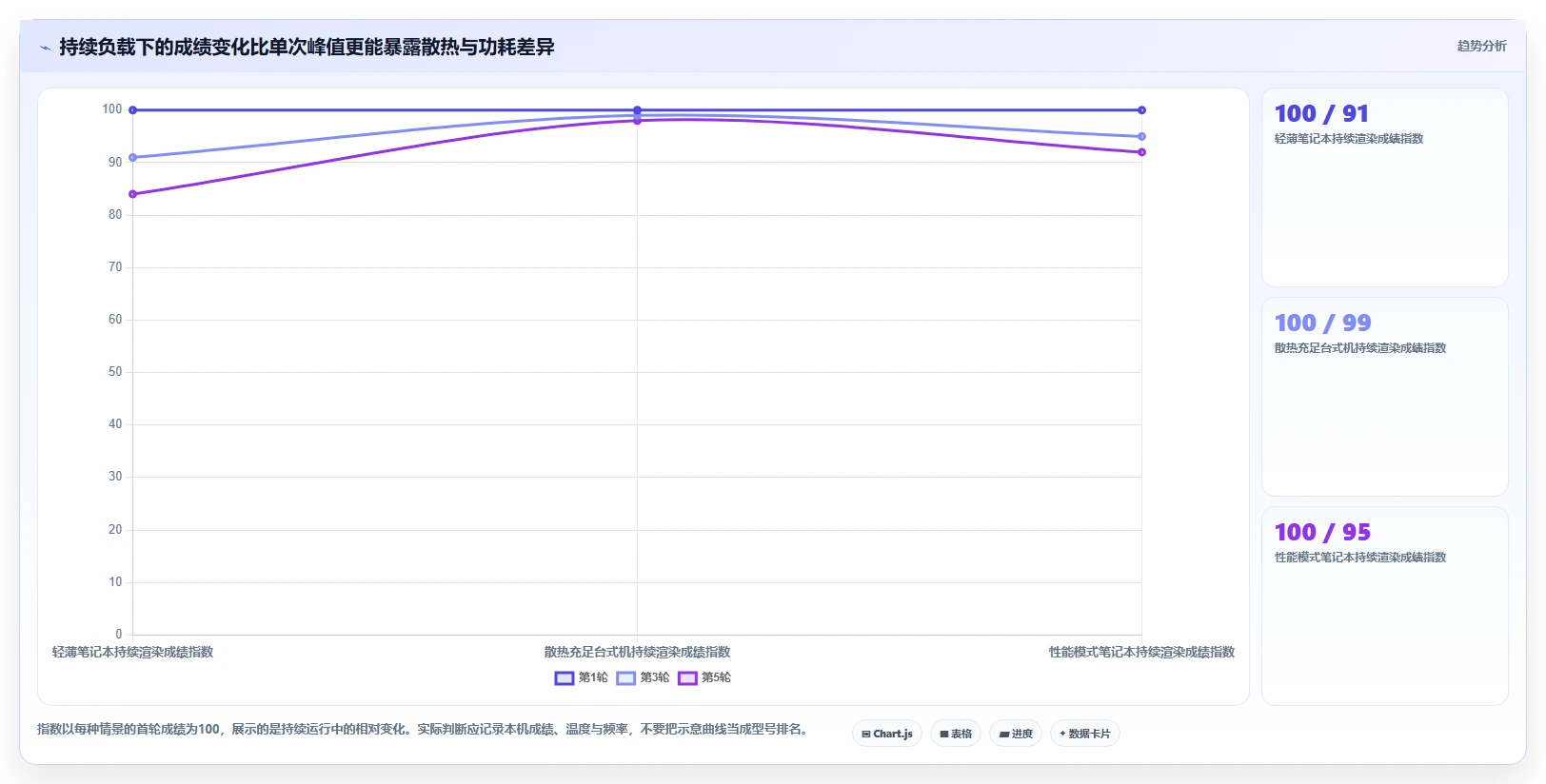Click the 性能模式笔记本持续渲染成绩指数 card caption

[x=1360, y=558]
